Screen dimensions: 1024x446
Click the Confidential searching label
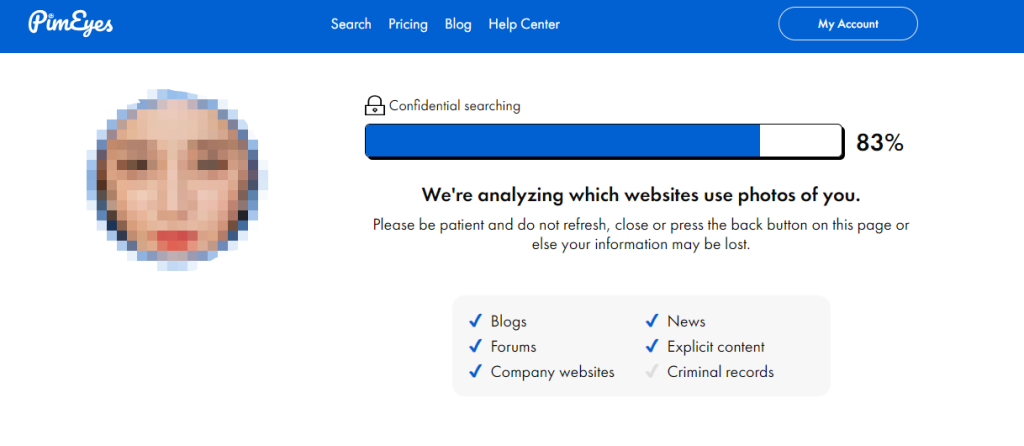[x=455, y=106]
